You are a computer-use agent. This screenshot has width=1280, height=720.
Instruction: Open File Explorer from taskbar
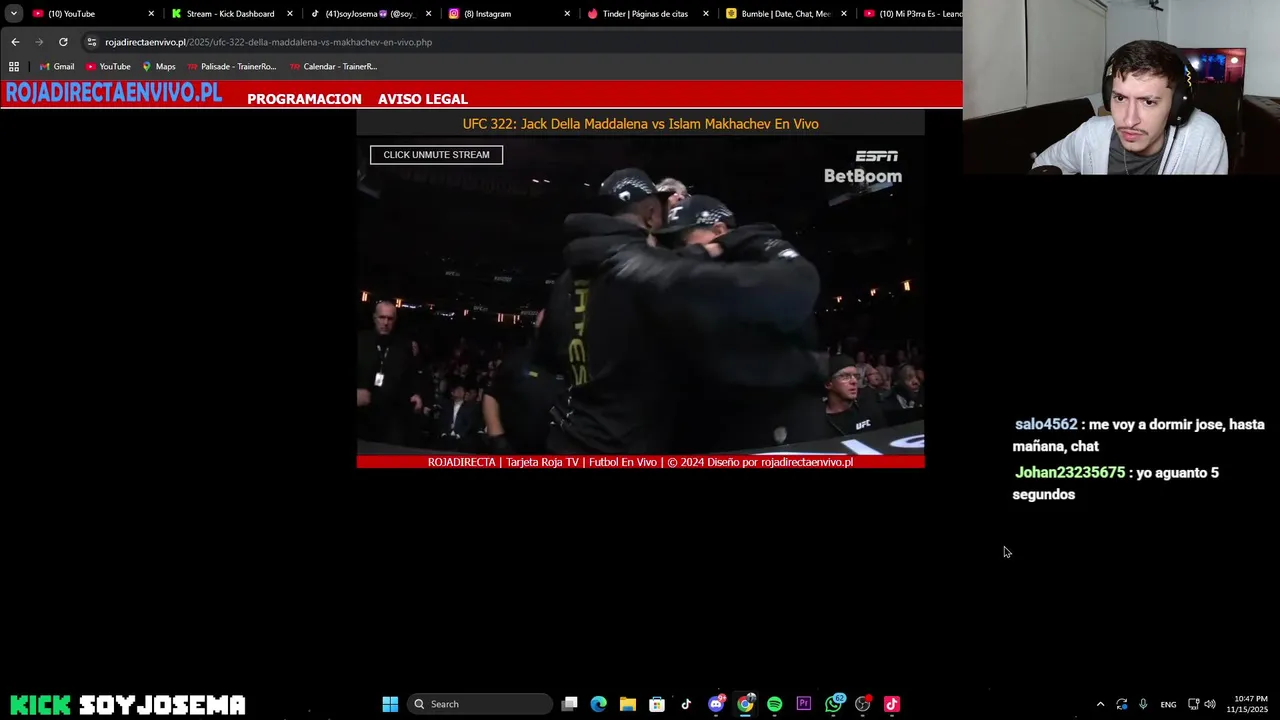point(627,704)
